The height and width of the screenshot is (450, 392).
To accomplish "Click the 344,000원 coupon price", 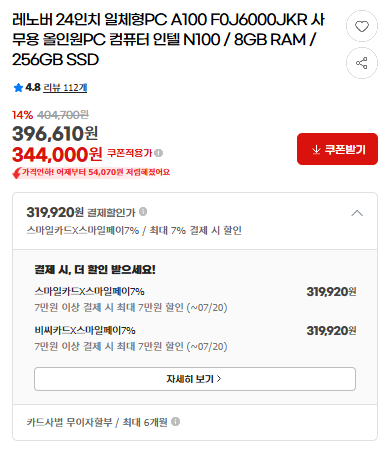I will click(x=57, y=154).
